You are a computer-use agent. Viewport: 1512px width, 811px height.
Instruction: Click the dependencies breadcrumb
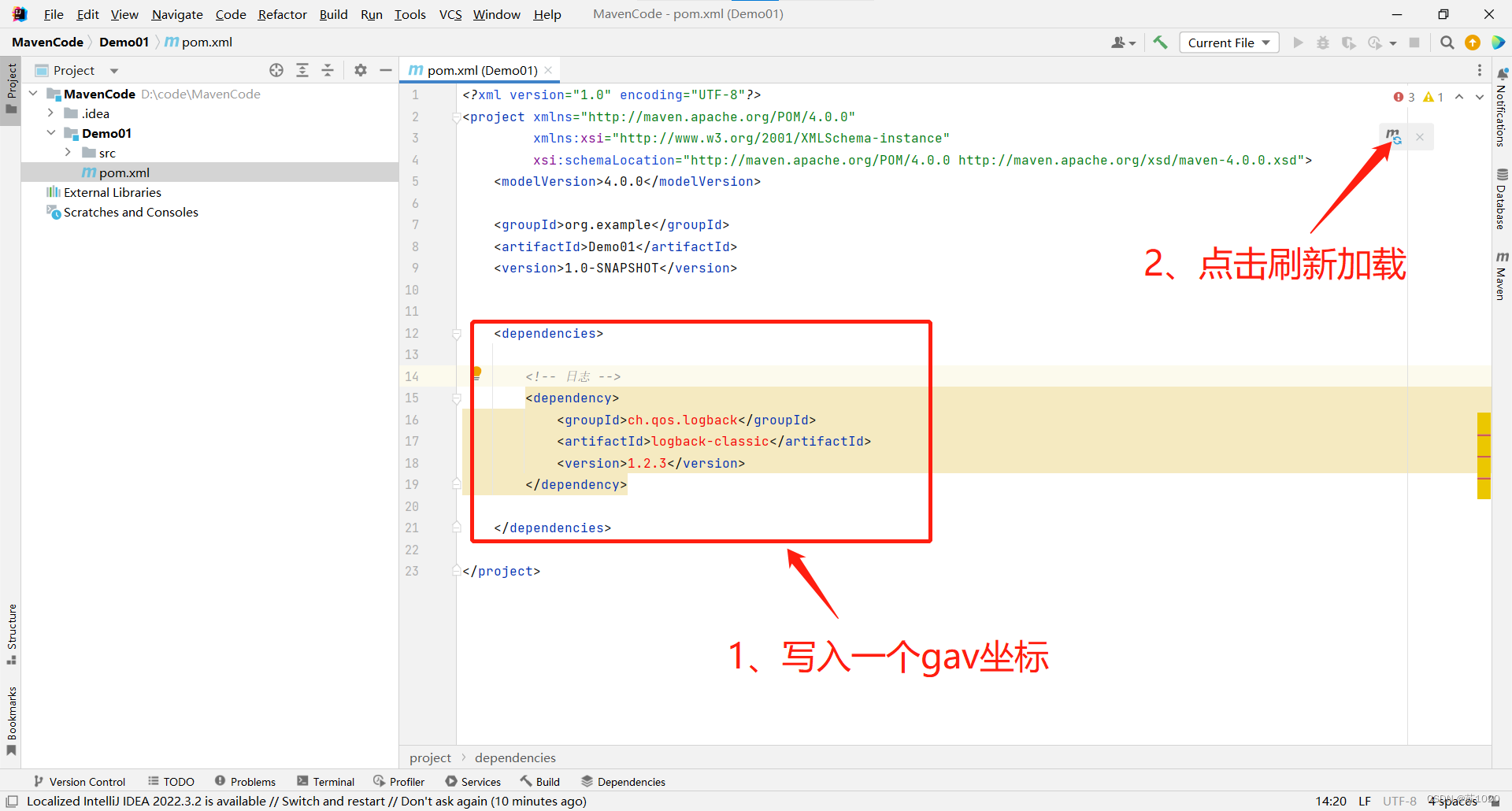[x=515, y=757]
